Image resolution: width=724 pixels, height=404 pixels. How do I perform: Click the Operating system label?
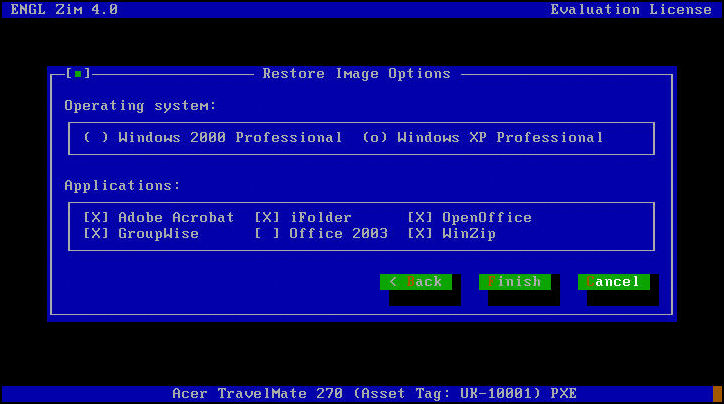pyautogui.click(x=140, y=106)
